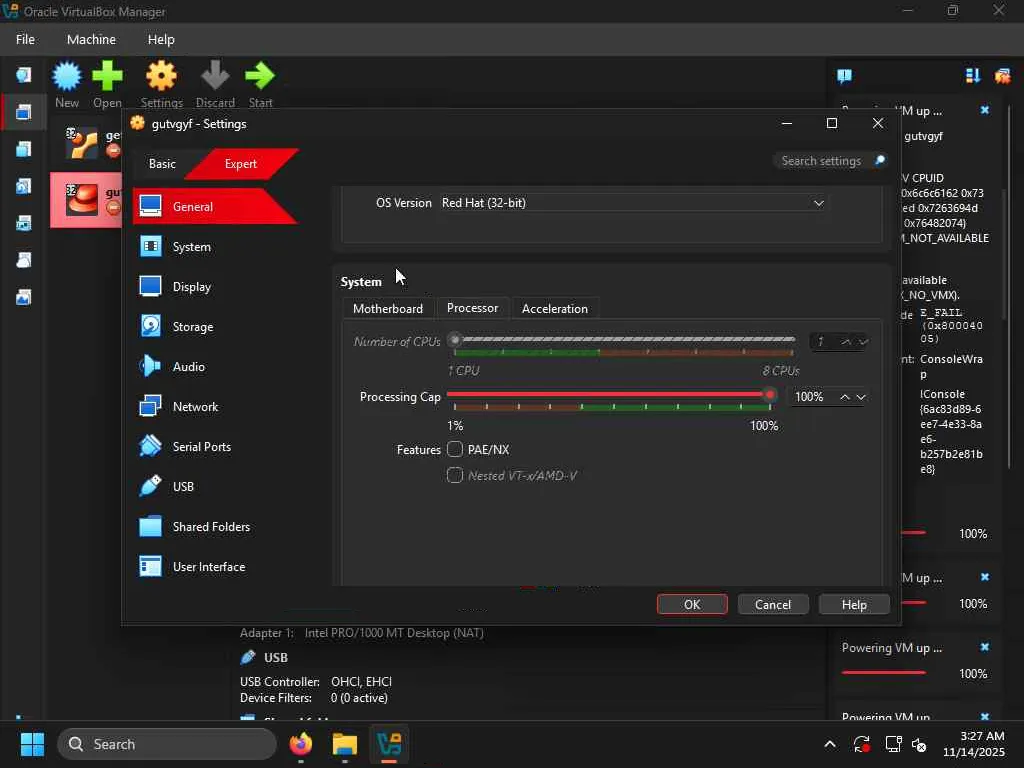
Task: Click the search magnifier icon in settings
Action: (x=879, y=161)
